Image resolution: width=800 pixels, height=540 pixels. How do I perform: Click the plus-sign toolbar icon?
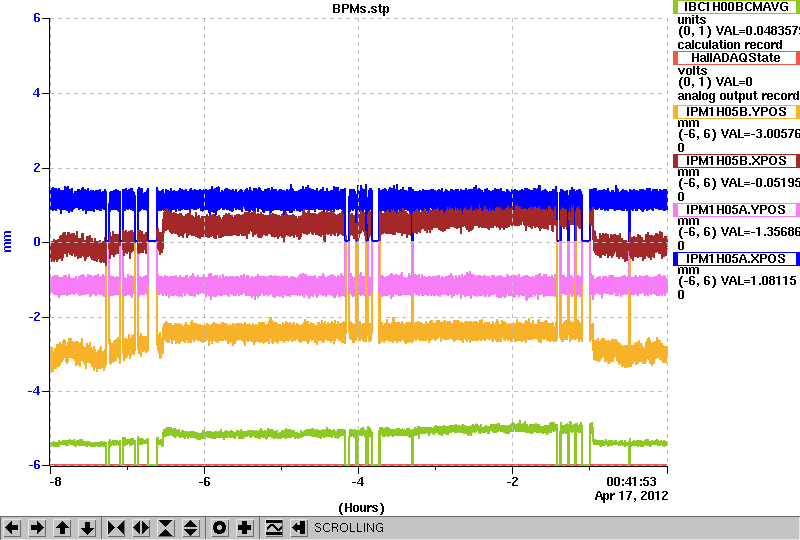click(x=245, y=528)
